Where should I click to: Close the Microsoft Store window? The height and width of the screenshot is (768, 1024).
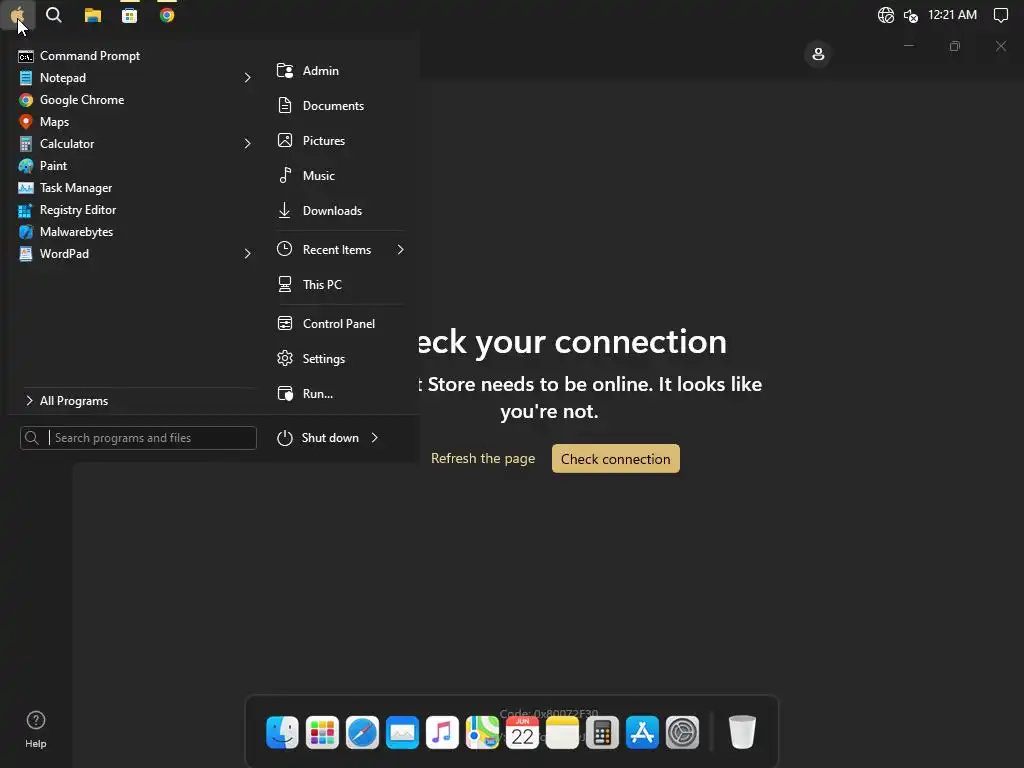(x=1000, y=46)
